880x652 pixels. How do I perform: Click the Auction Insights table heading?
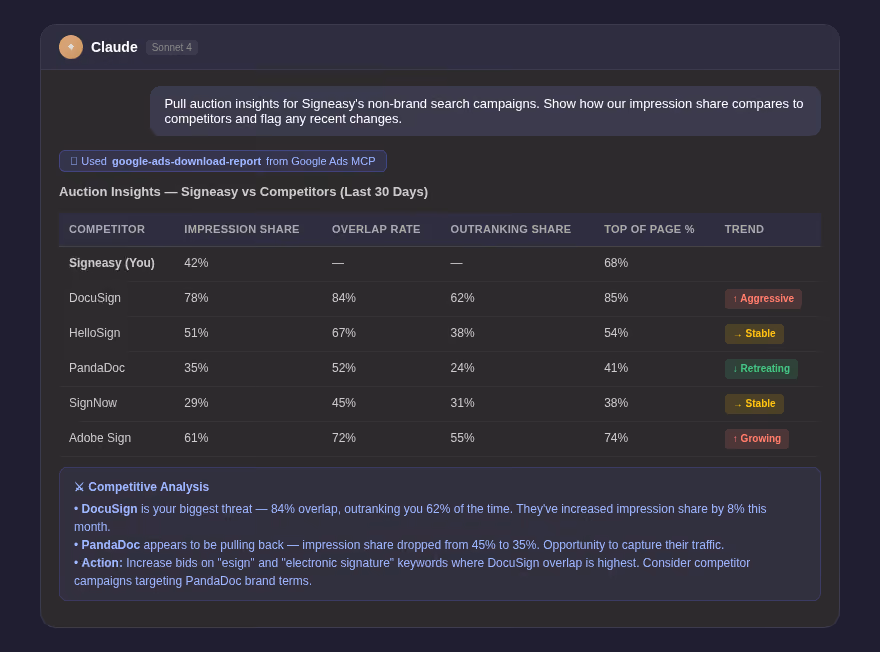pyautogui.click(x=244, y=192)
